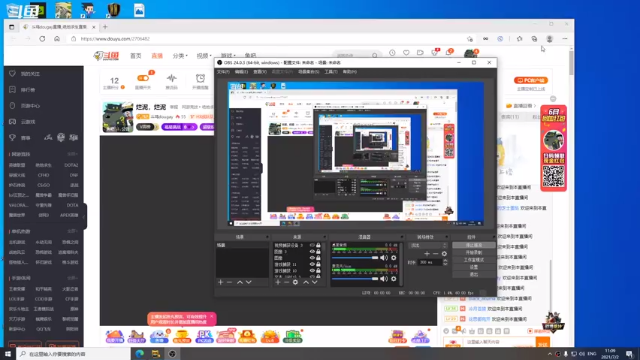Open microphone audio settings gear in mixer
640x360 pixels.
(393, 279)
